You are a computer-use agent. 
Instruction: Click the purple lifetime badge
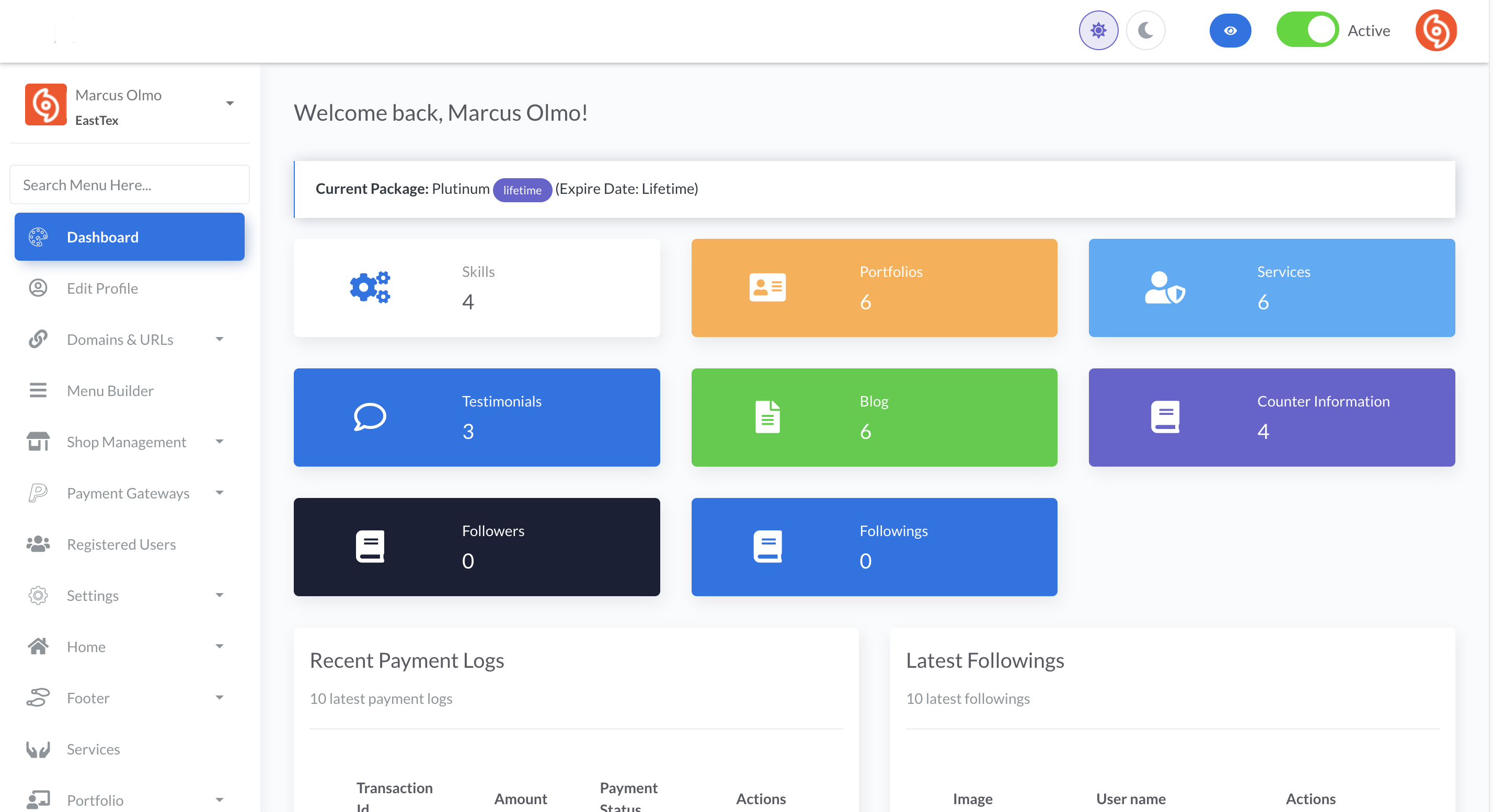(x=522, y=190)
